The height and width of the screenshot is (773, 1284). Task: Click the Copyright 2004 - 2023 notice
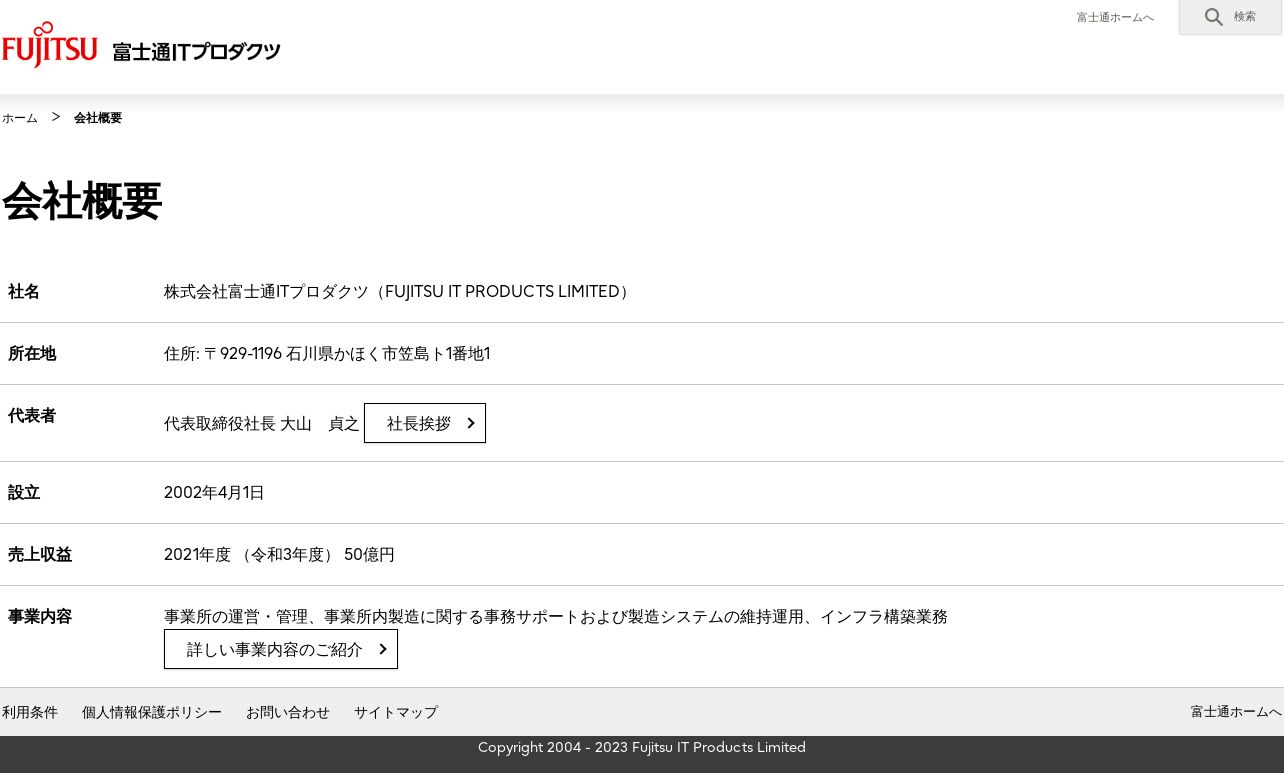pos(642,748)
